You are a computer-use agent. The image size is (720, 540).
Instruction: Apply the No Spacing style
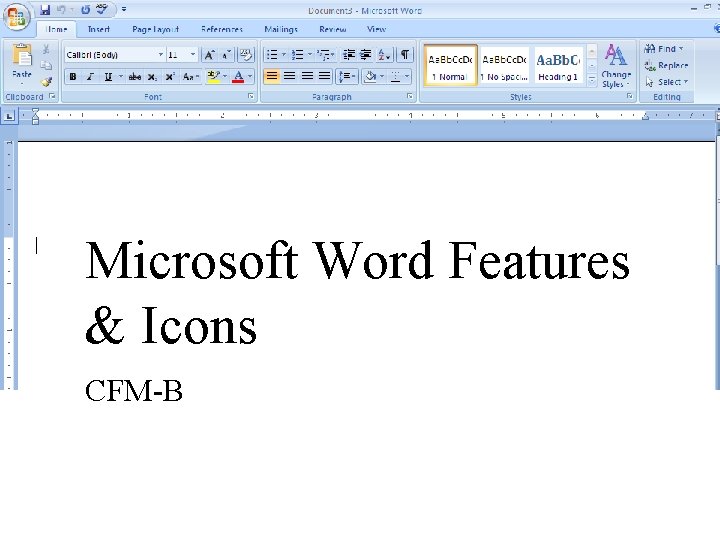coord(504,65)
